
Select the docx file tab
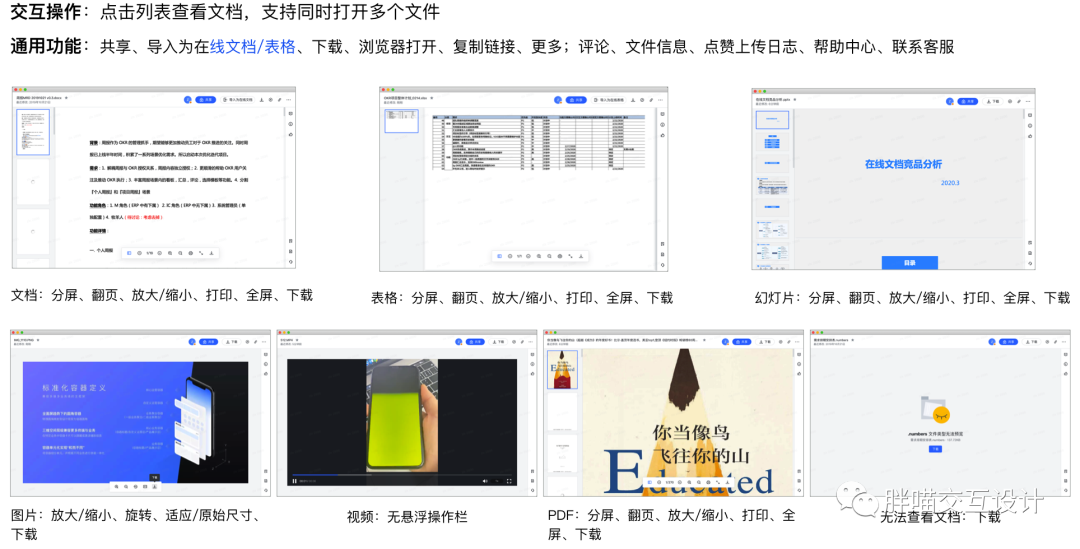click(x=39, y=99)
